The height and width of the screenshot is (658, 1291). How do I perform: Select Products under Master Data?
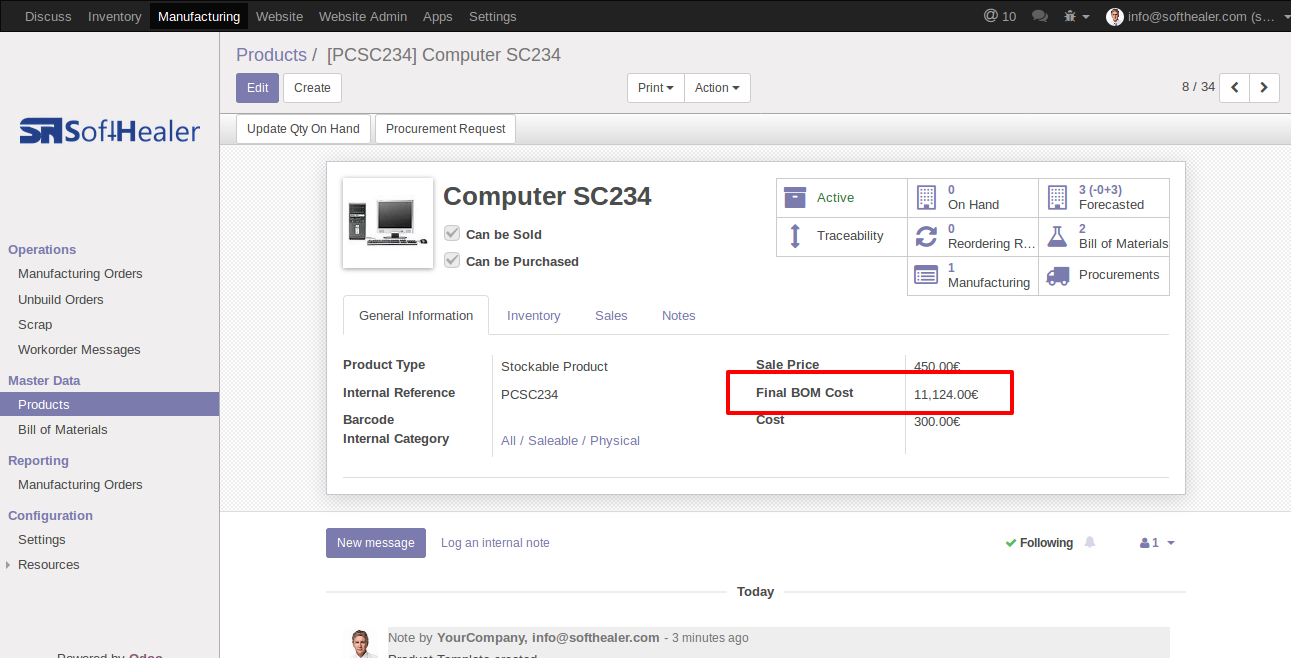tap(109, 404)
